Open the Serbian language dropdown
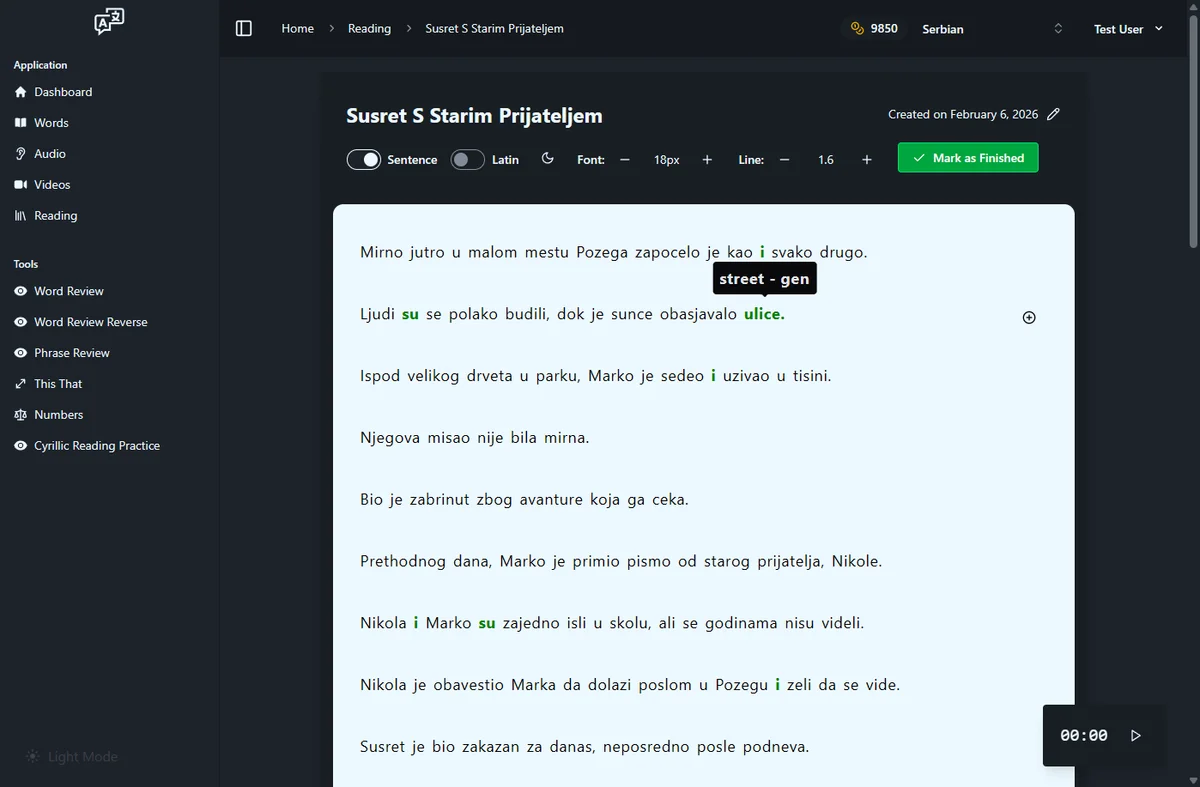 991,29
